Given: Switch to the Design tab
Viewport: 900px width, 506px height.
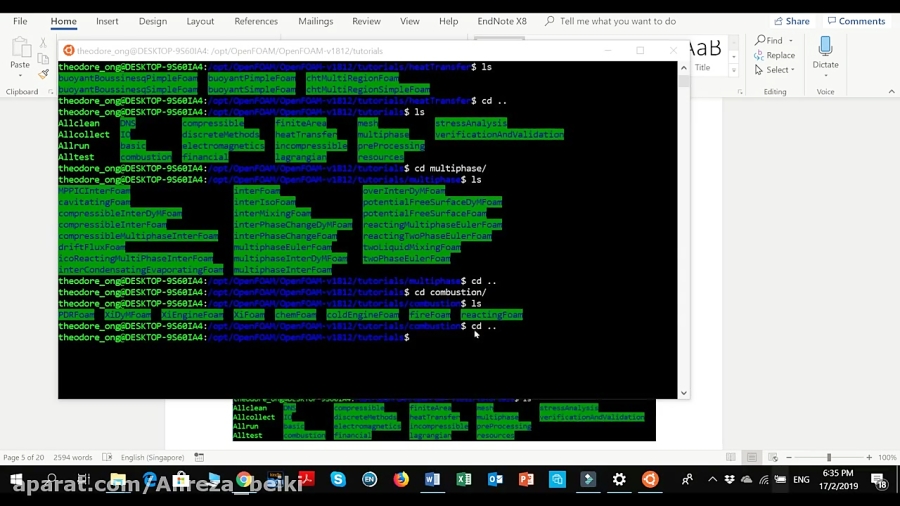Looking at the screenshot, I should point(153,21).
